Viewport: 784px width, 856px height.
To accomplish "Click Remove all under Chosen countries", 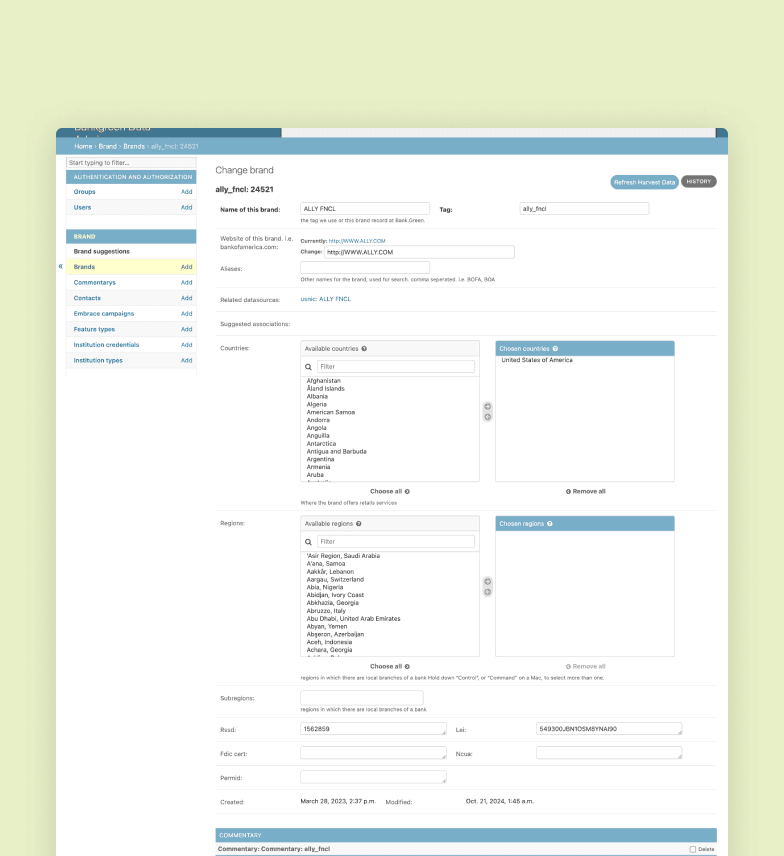I will 585,491.
